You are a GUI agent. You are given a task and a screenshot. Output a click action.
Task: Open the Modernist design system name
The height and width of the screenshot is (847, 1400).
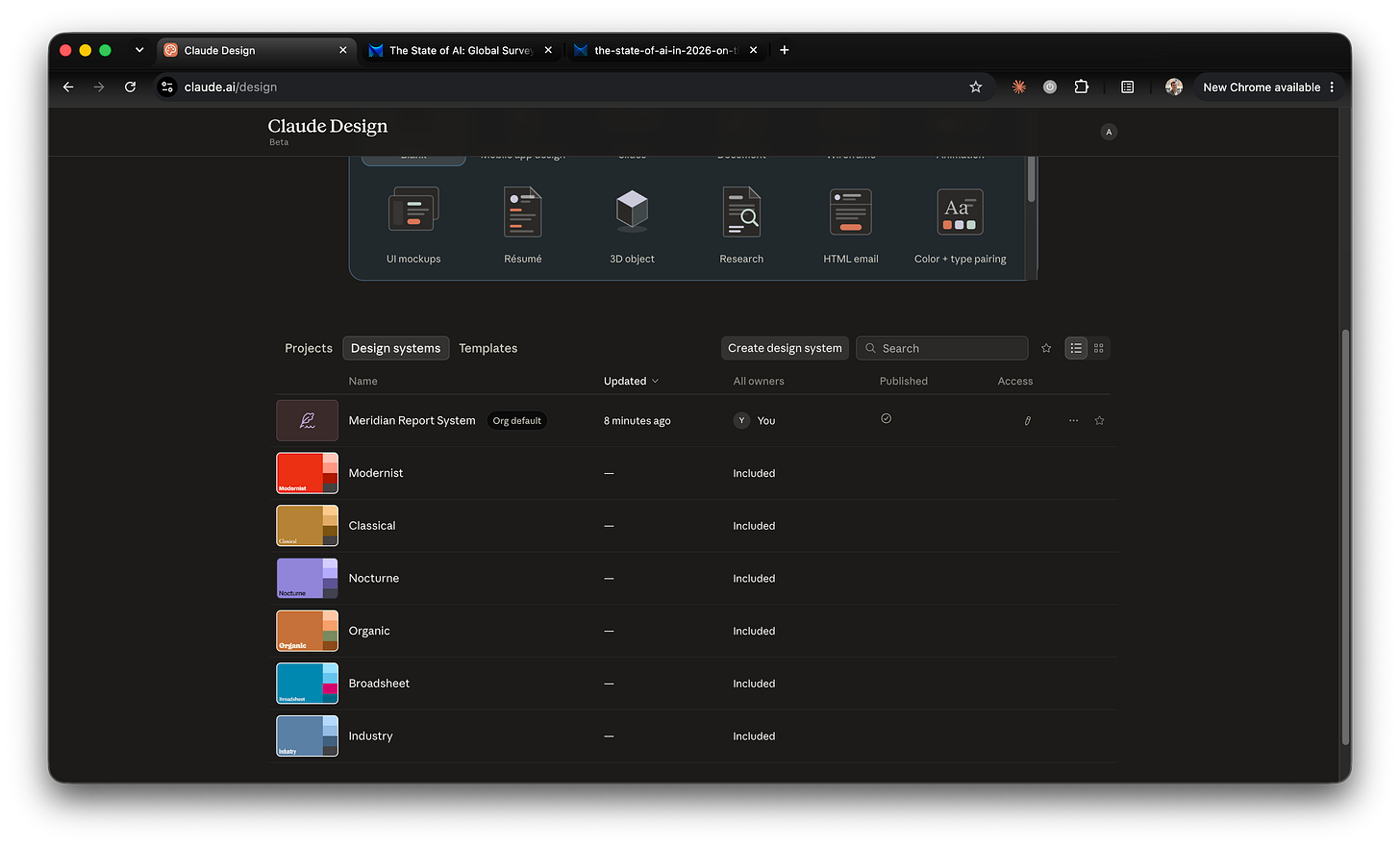pyautogui.click(x=376, y=473)
